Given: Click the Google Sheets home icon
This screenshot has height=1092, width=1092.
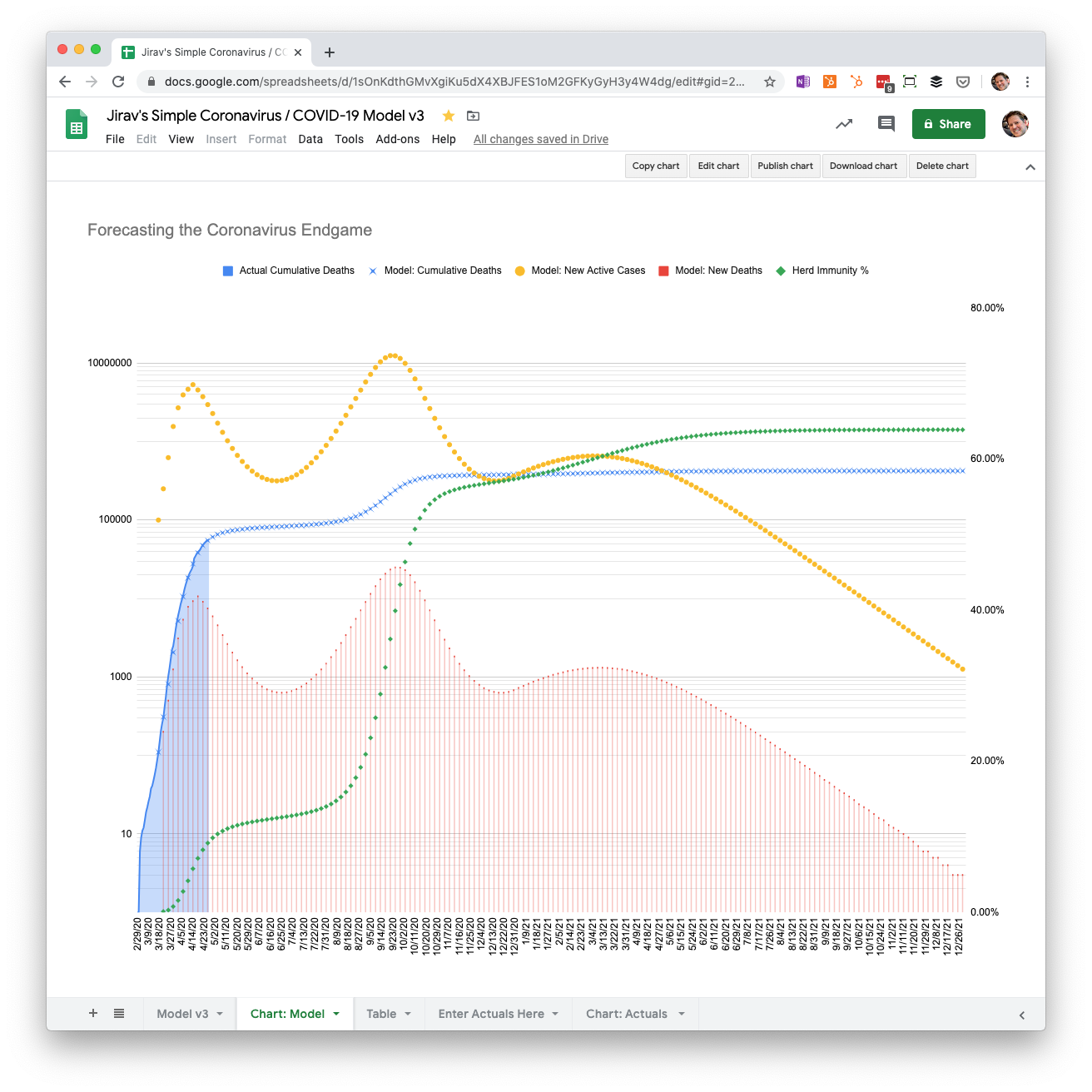Looking at the screenshot, I should click(x=77, y=125).
